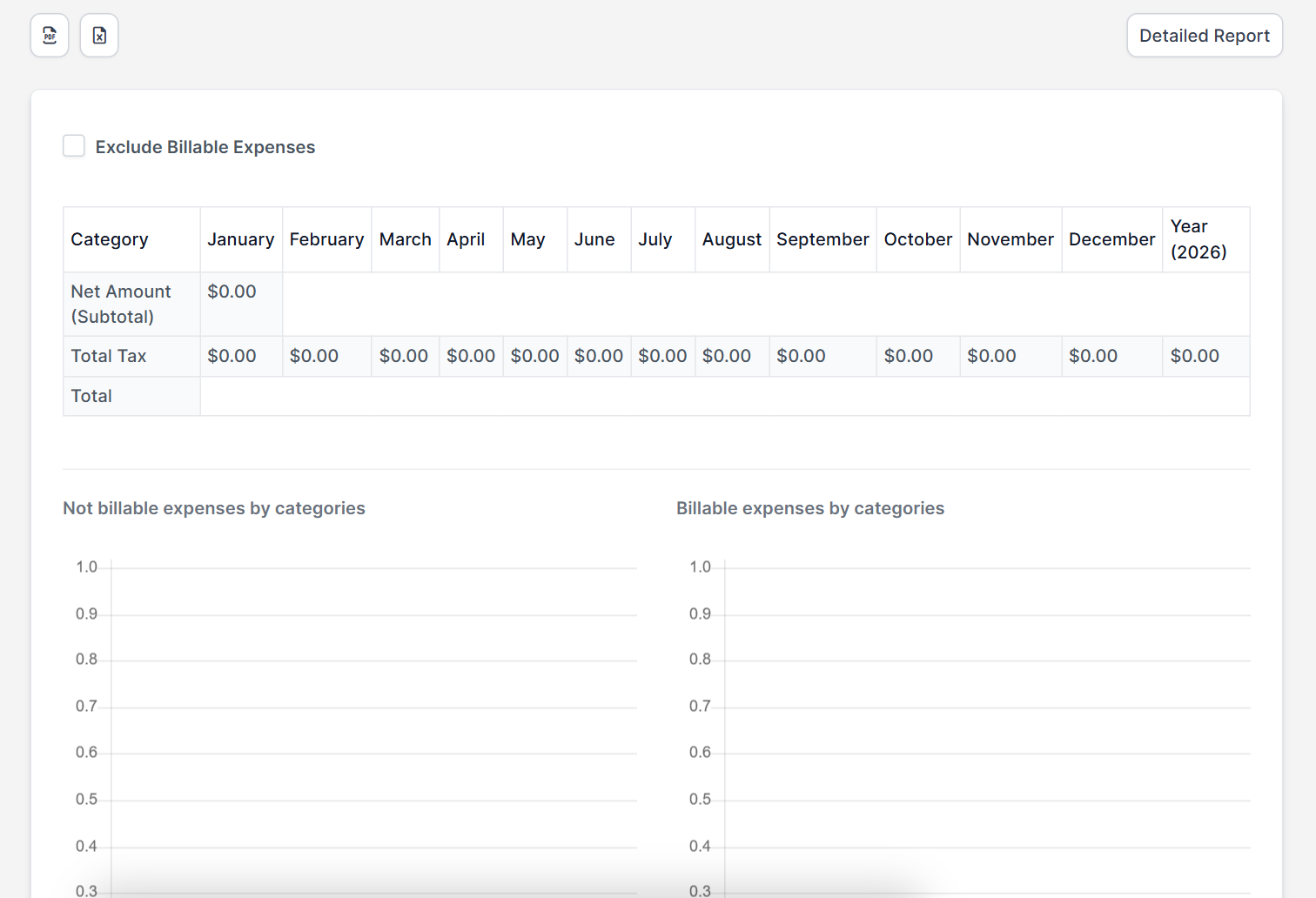Select the November column header
This screenshot has width=1316, height=898.
[x=1010, y=239]
